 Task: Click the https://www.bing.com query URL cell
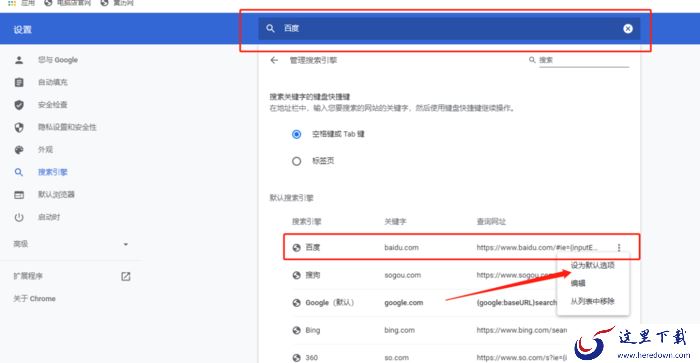click(522, 330)
